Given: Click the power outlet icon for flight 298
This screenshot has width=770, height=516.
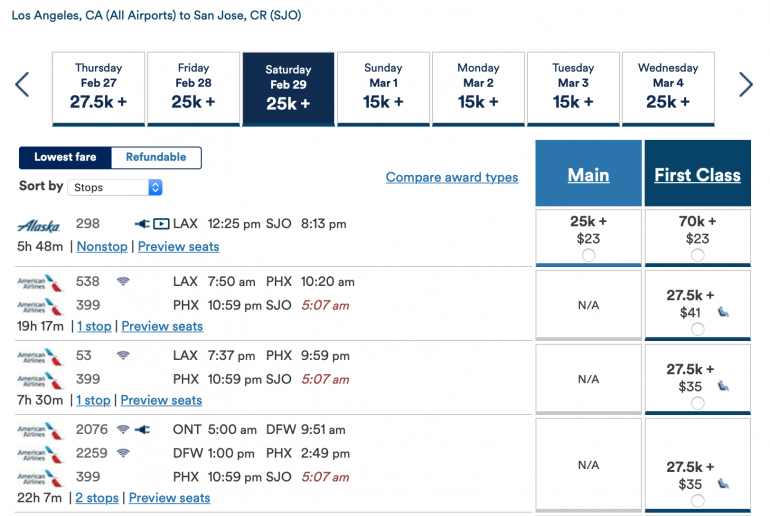Looking at the screenshot, I should click(141, 224).
